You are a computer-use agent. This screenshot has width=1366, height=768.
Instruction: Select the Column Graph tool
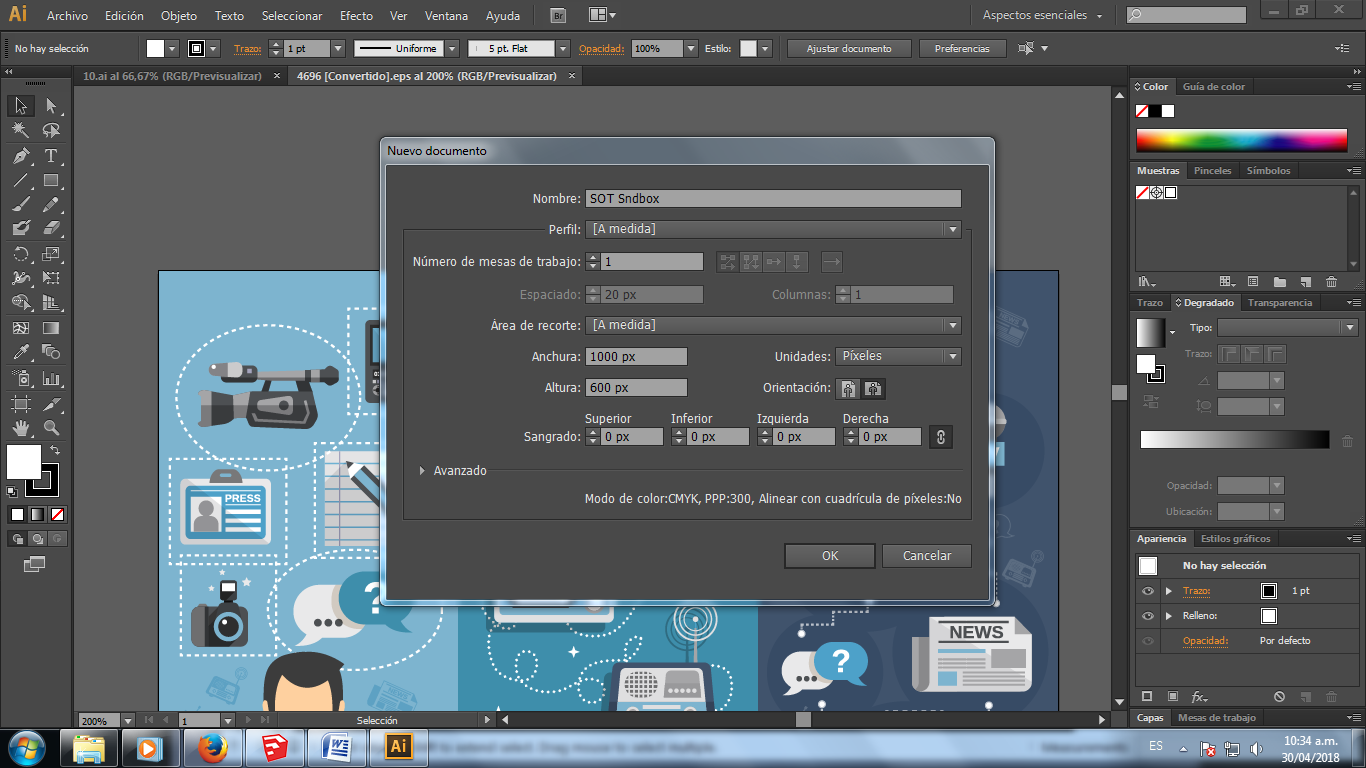click(x=51, y=379)
